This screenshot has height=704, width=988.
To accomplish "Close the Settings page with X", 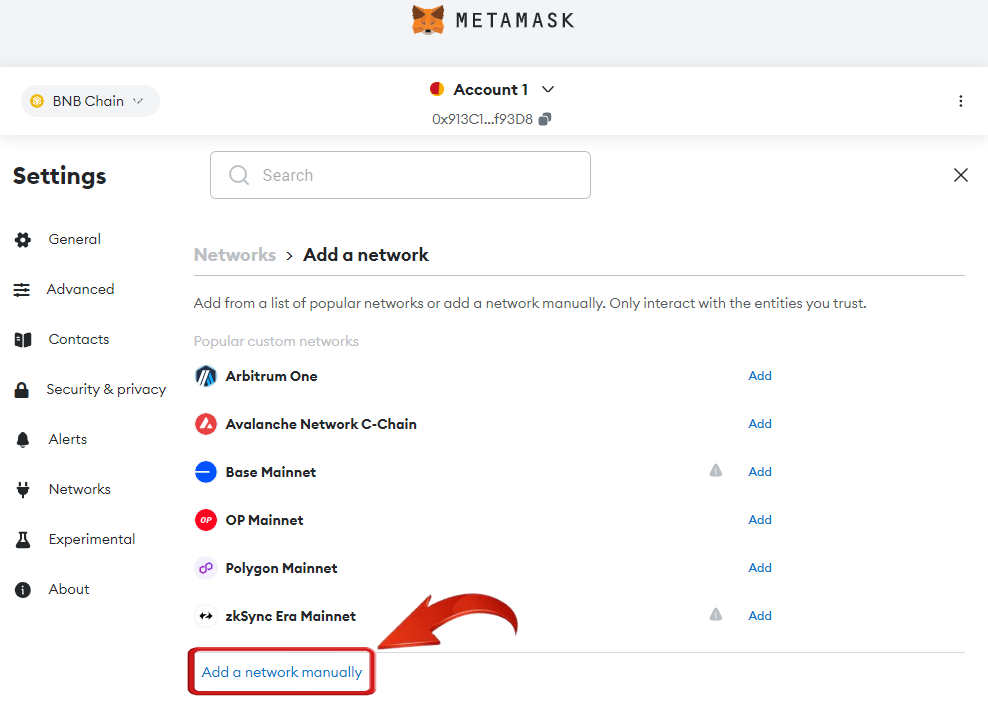I will point(960,175).
